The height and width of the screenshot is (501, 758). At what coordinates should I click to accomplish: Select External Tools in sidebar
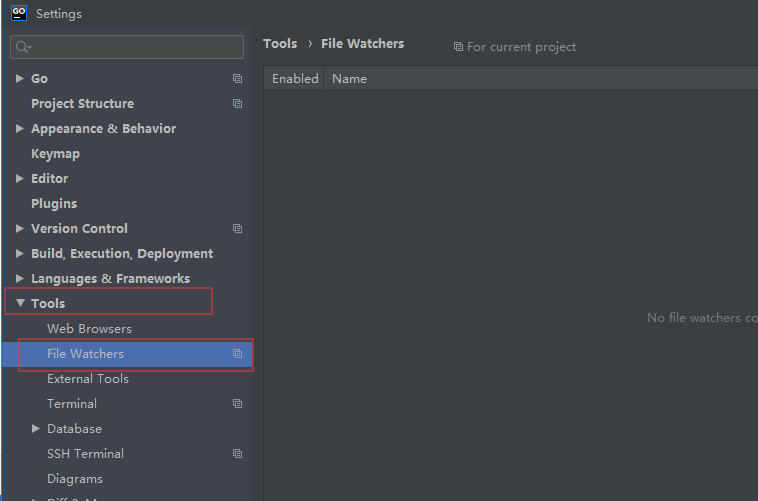[88, 379]
